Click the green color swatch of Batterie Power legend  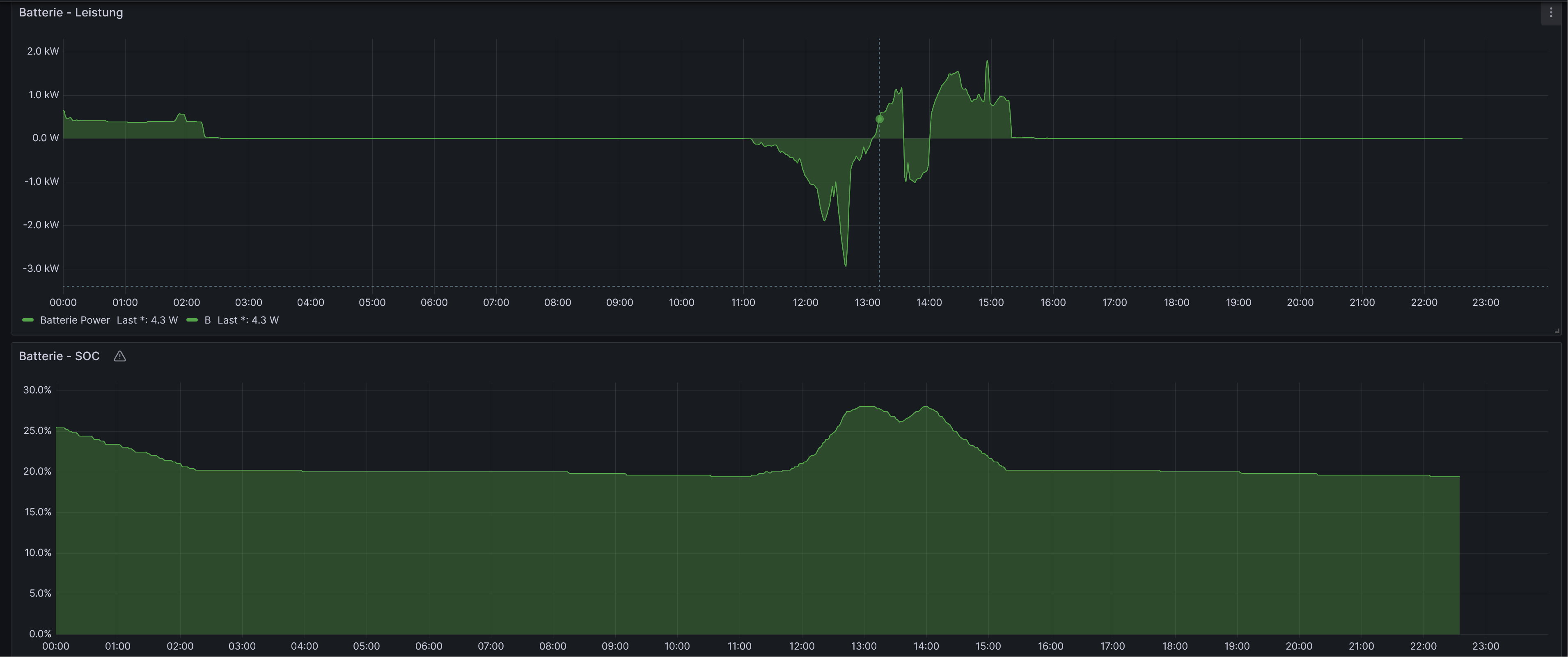[x=28, y=319]
